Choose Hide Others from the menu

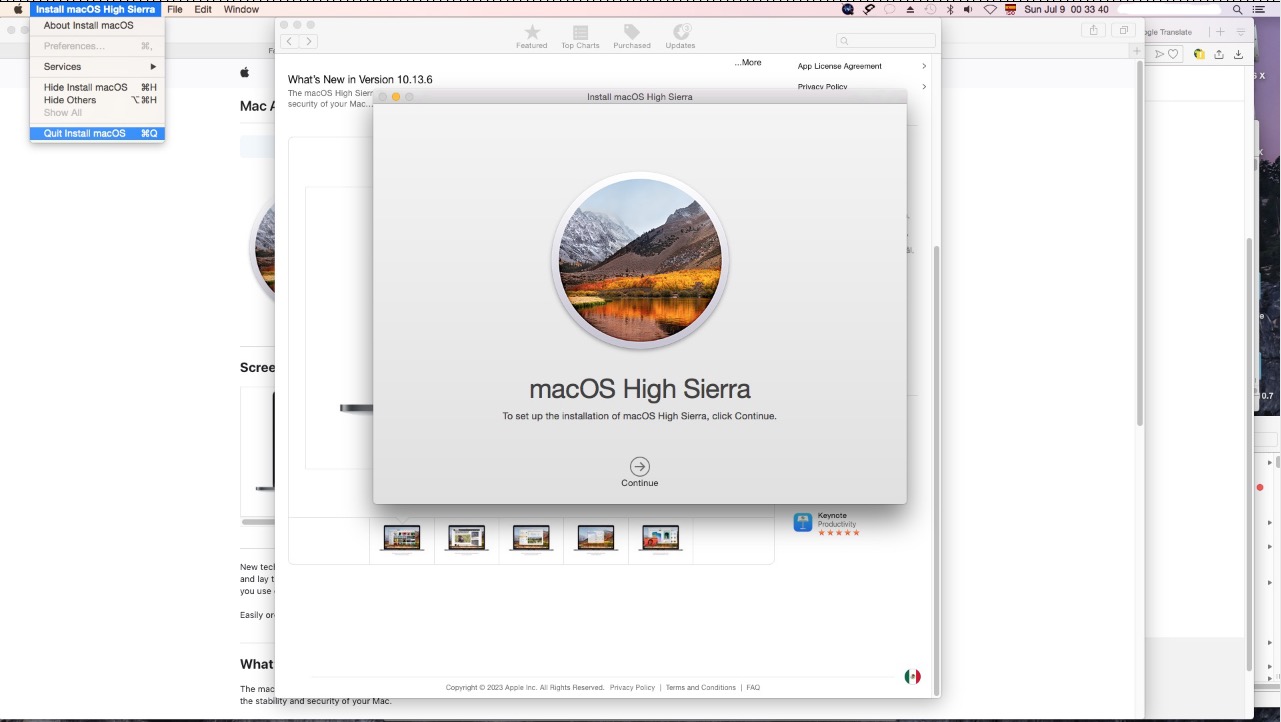coord(97,100)
